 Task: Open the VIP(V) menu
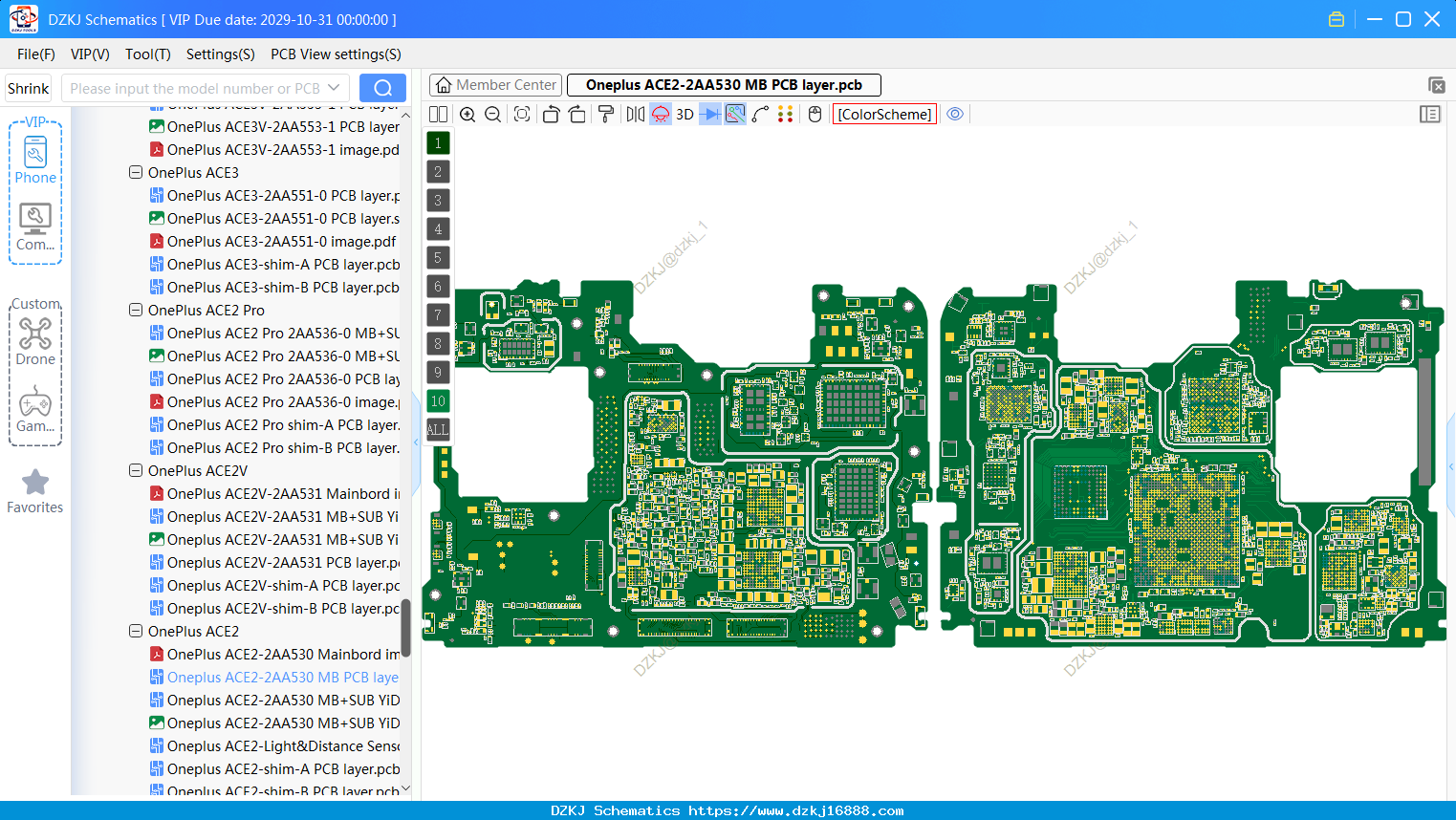[90, 54]
